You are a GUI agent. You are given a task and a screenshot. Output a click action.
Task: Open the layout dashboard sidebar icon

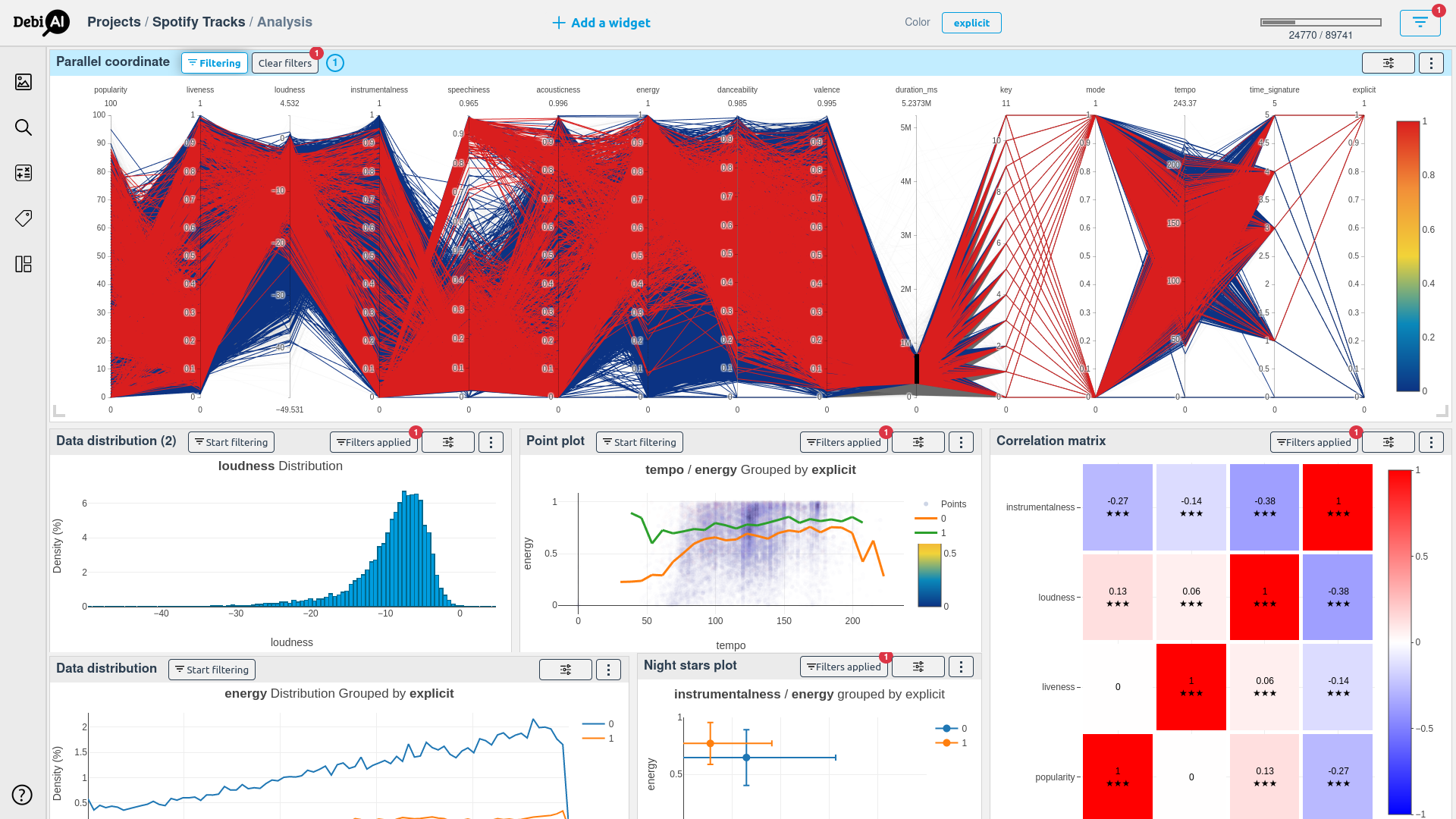coord(24,264)
